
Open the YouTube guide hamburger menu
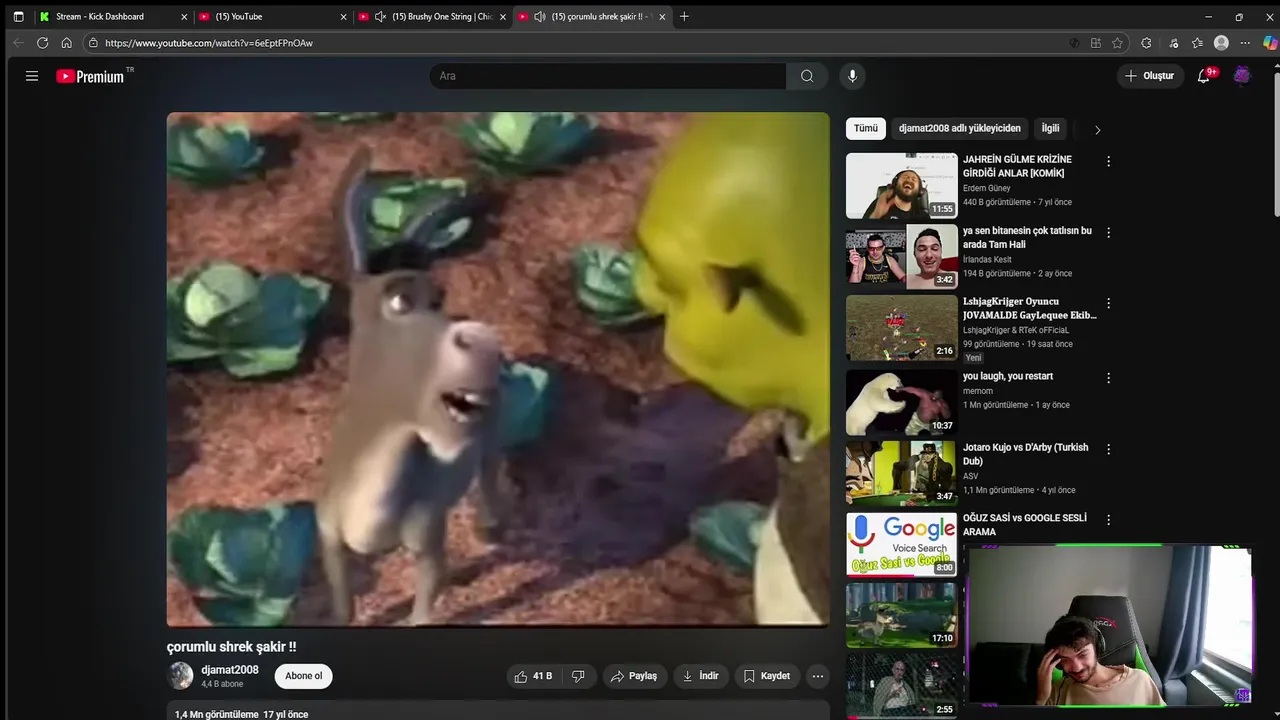[32, 76]
